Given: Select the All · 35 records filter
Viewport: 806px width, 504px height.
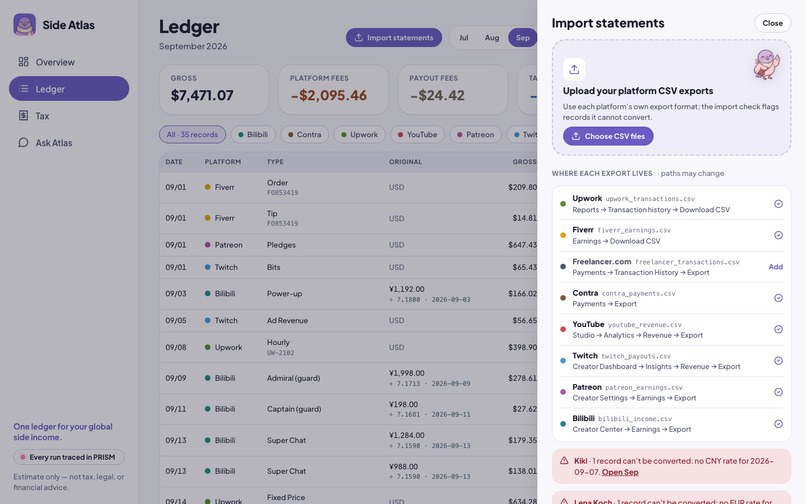Looking at the screenshot, I should coord(192,135).
